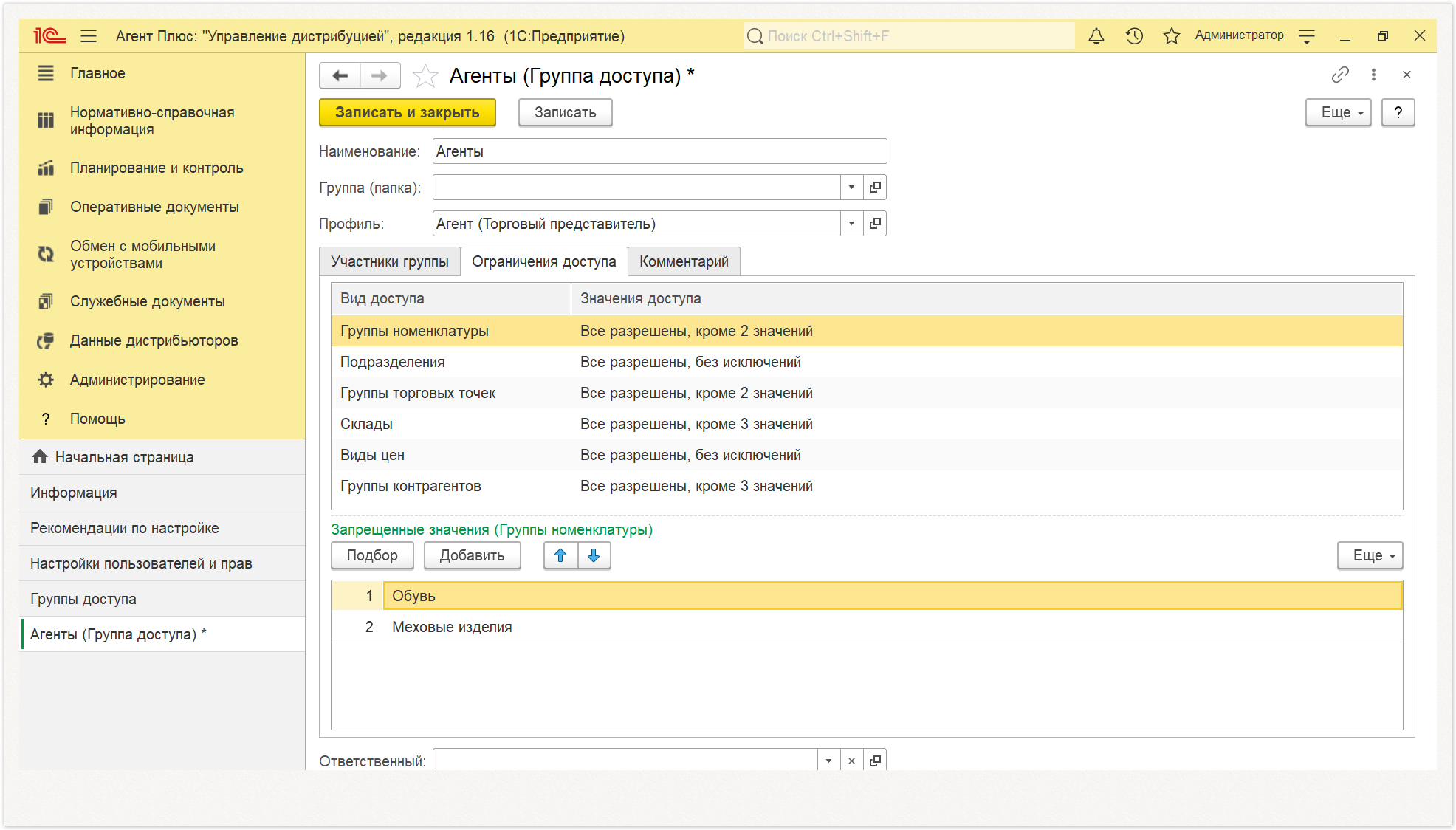Screen dimensions: 1456x830
Task: Clear the Ответственный field
Action: click(851, 761)
